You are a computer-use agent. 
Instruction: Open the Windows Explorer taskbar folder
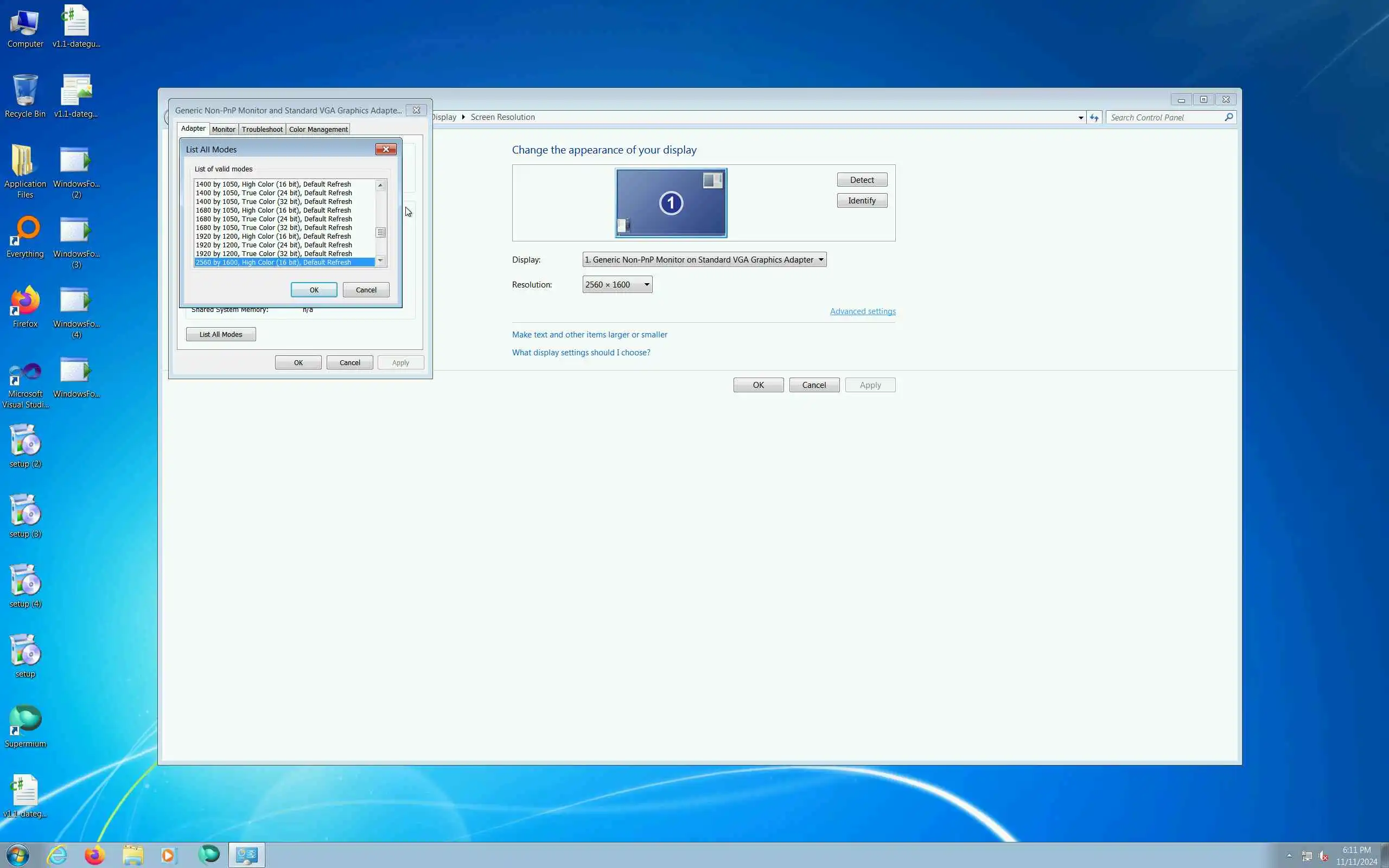pos(132,855)
